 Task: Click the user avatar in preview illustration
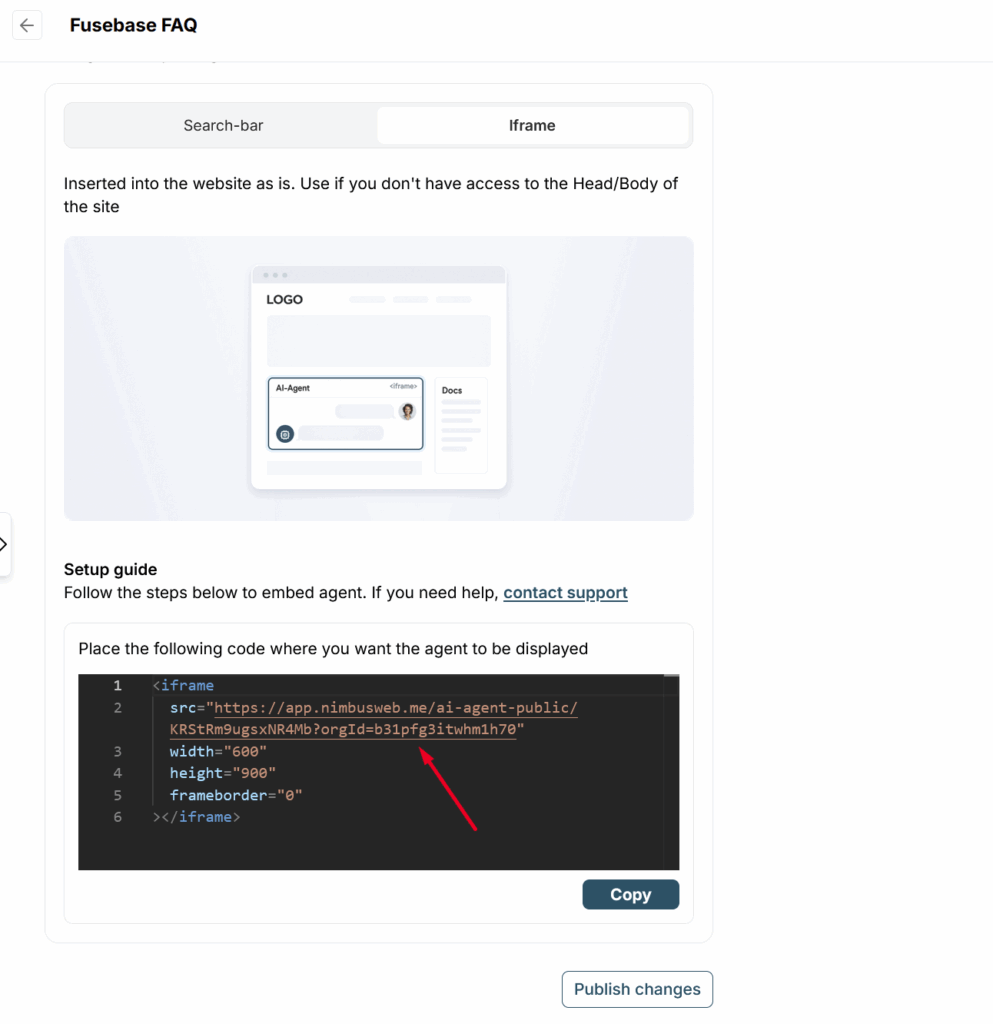[x=407, y=411]
